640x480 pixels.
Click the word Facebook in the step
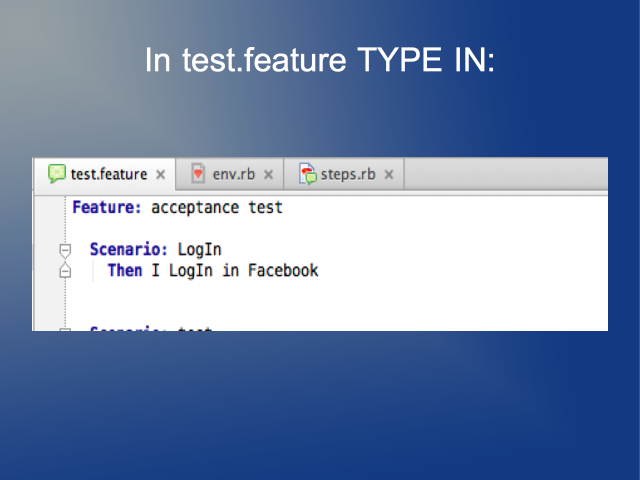tap(283, 271)
